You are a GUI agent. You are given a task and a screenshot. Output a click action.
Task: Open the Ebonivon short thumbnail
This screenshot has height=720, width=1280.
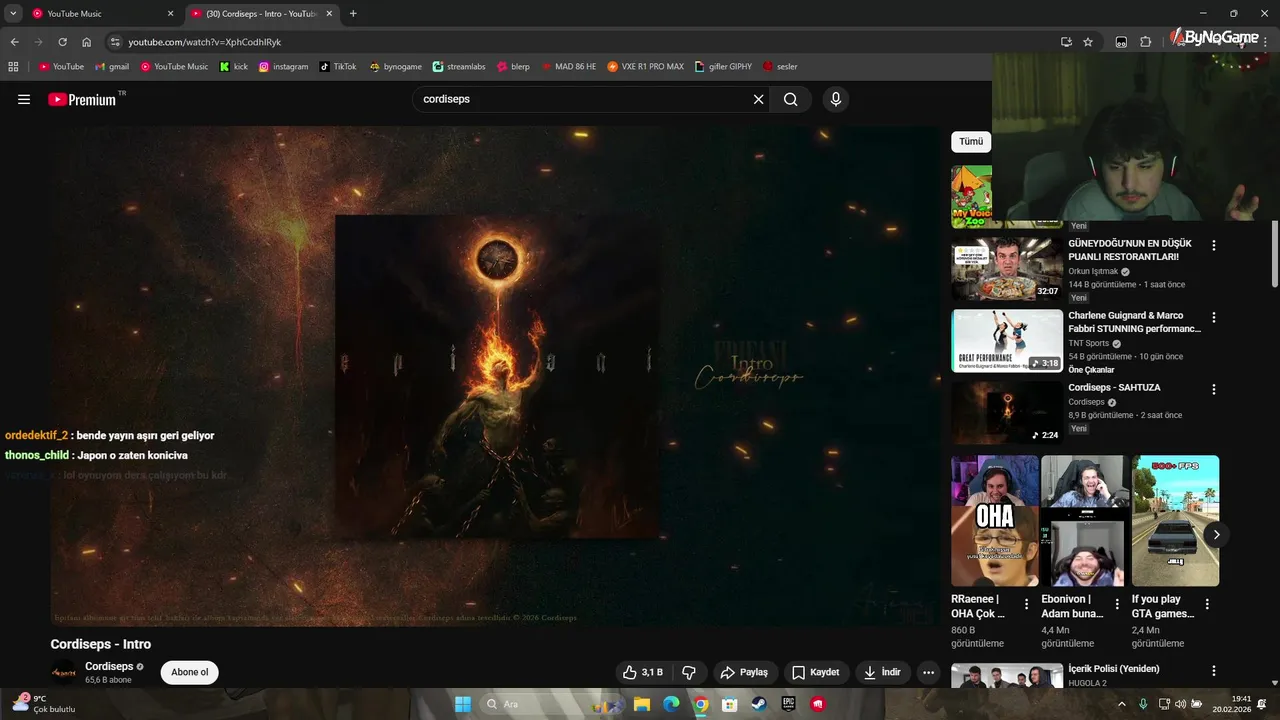(1085, 521)
